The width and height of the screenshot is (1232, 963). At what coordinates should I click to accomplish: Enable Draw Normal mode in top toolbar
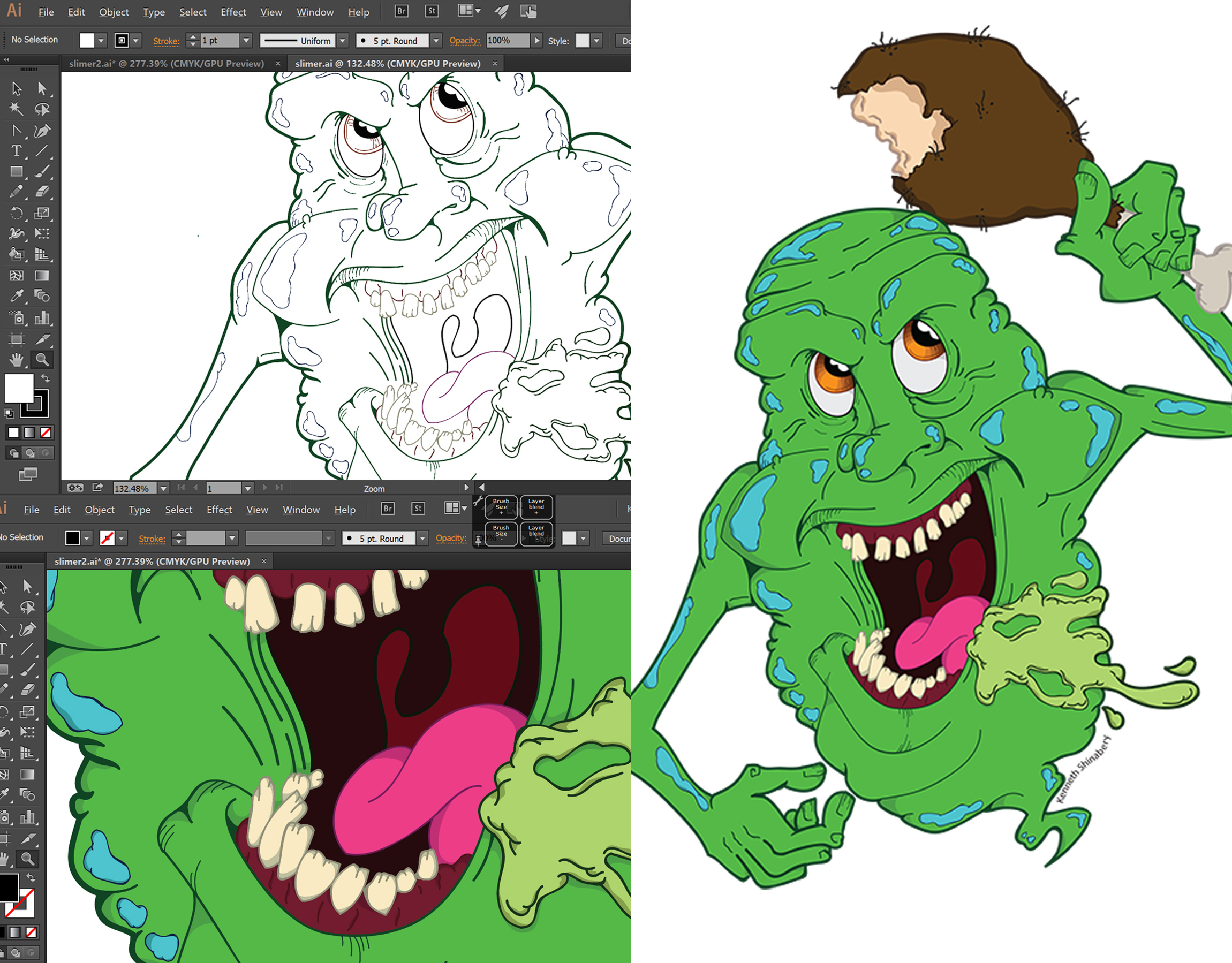[13, 453]
